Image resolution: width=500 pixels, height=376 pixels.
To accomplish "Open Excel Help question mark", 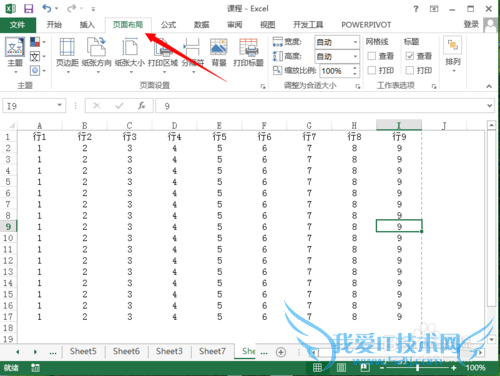I will 416,9.
